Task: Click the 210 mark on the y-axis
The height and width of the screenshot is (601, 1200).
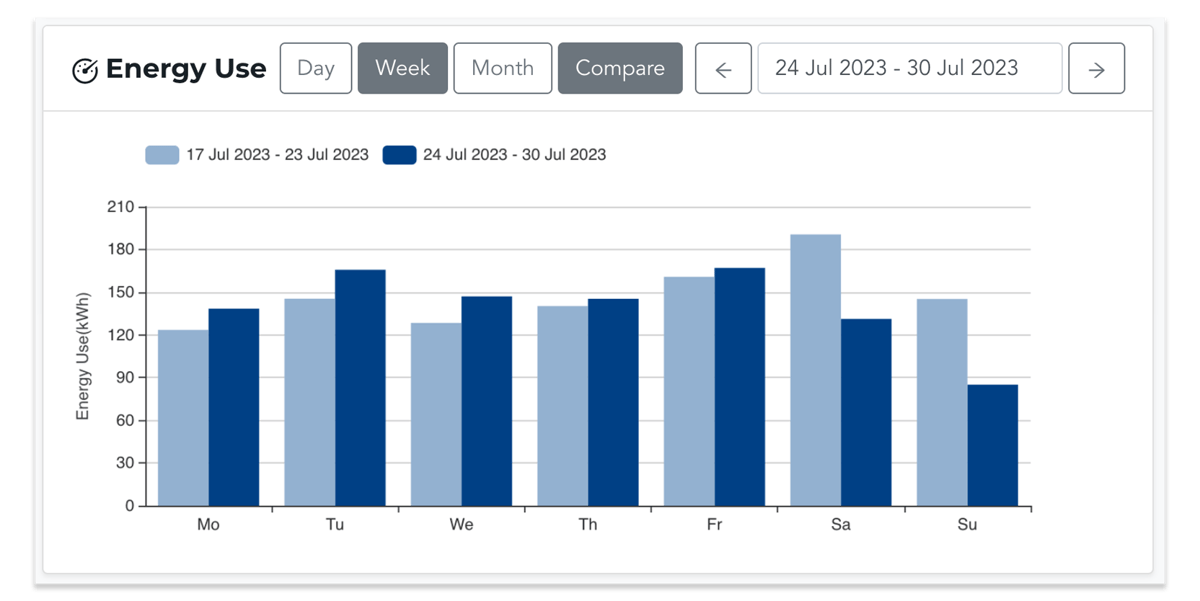Action: coord(121,206)
